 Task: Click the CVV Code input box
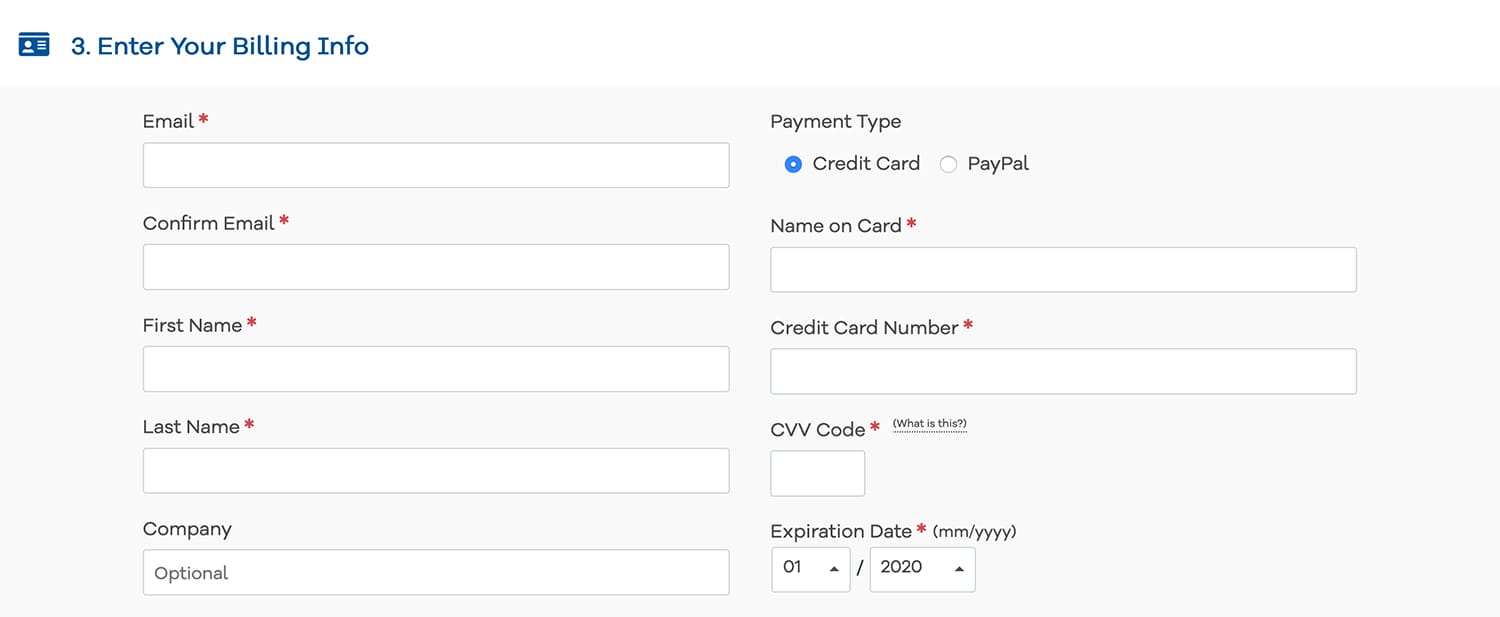click(817, 473)
